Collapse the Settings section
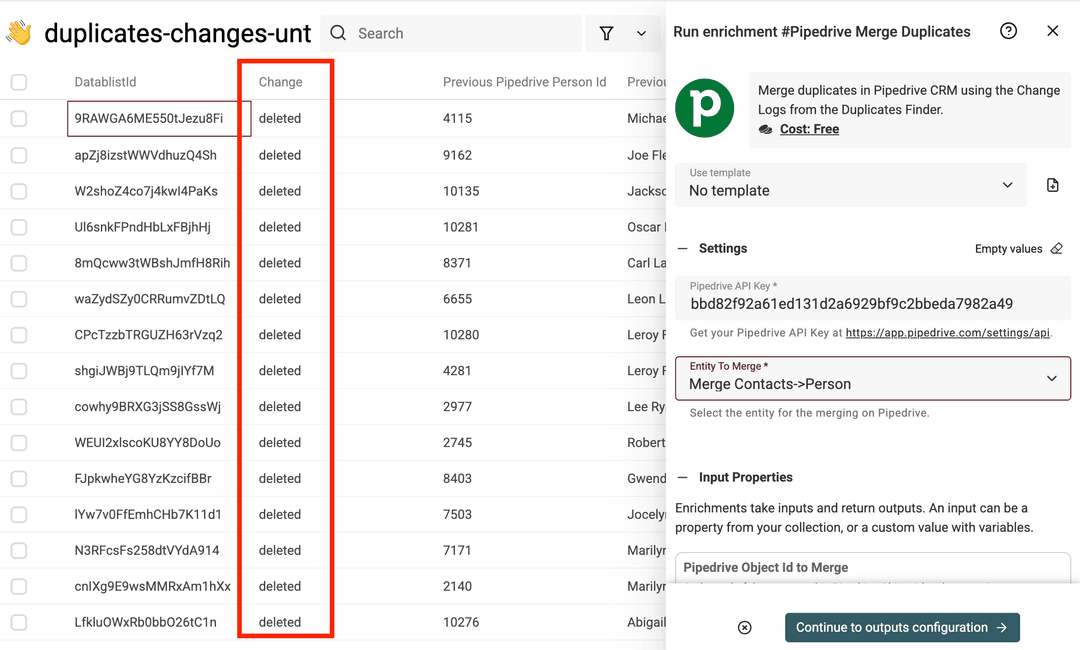 tap(683, 248)
